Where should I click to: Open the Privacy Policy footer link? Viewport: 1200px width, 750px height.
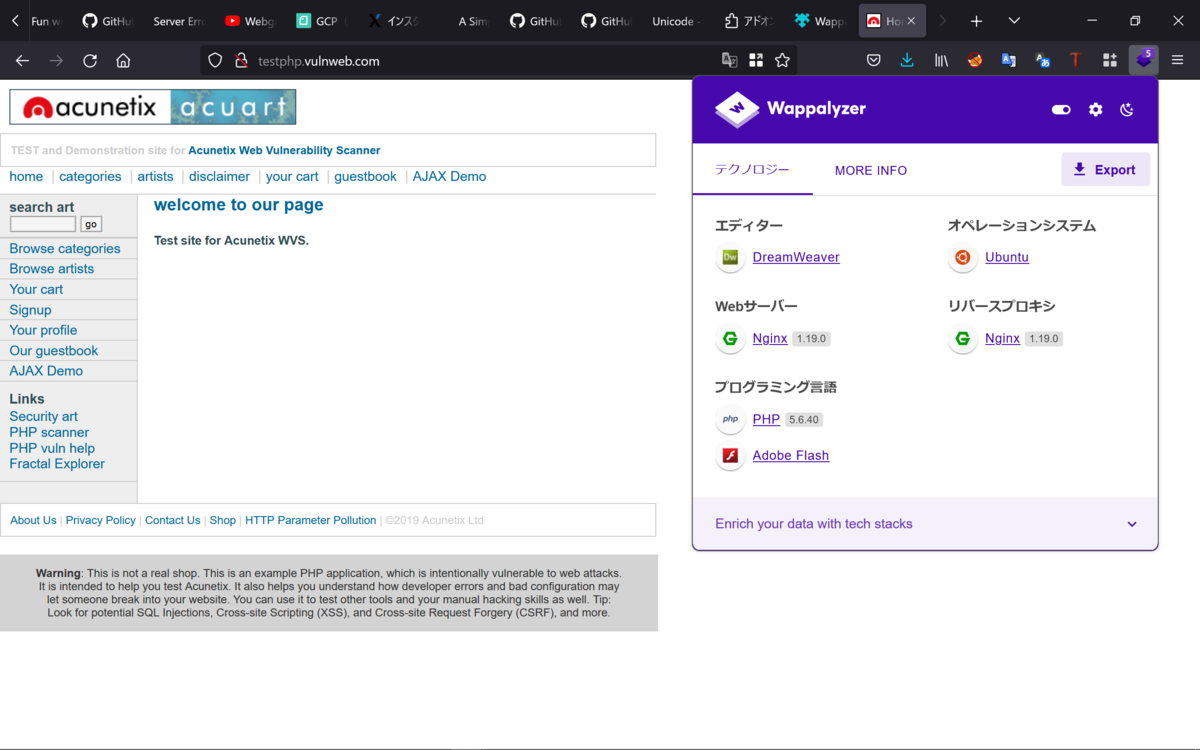100,520
